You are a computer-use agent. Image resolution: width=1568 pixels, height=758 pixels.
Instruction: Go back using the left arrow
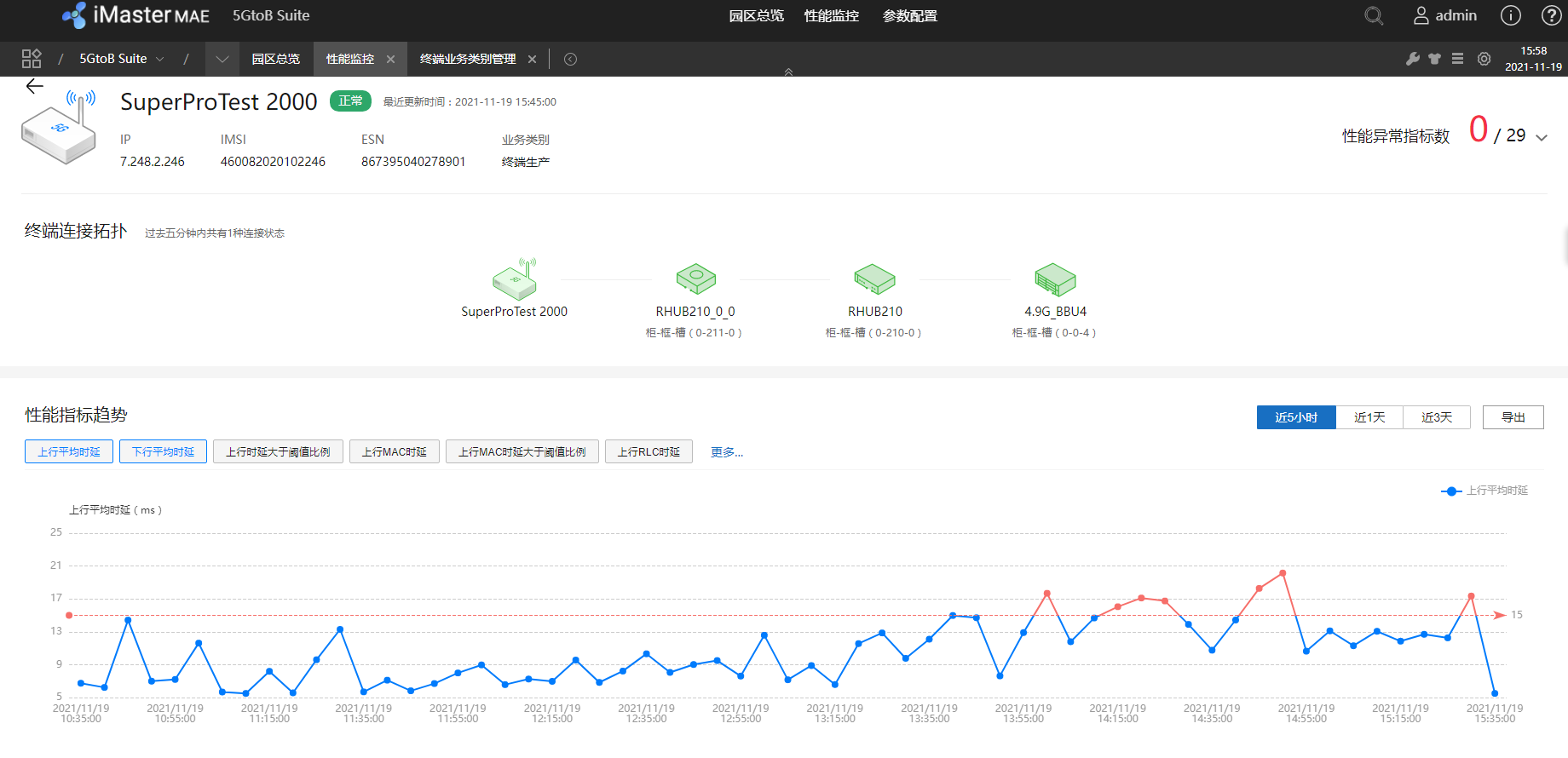pyautogui.click(x=34, y=86)
